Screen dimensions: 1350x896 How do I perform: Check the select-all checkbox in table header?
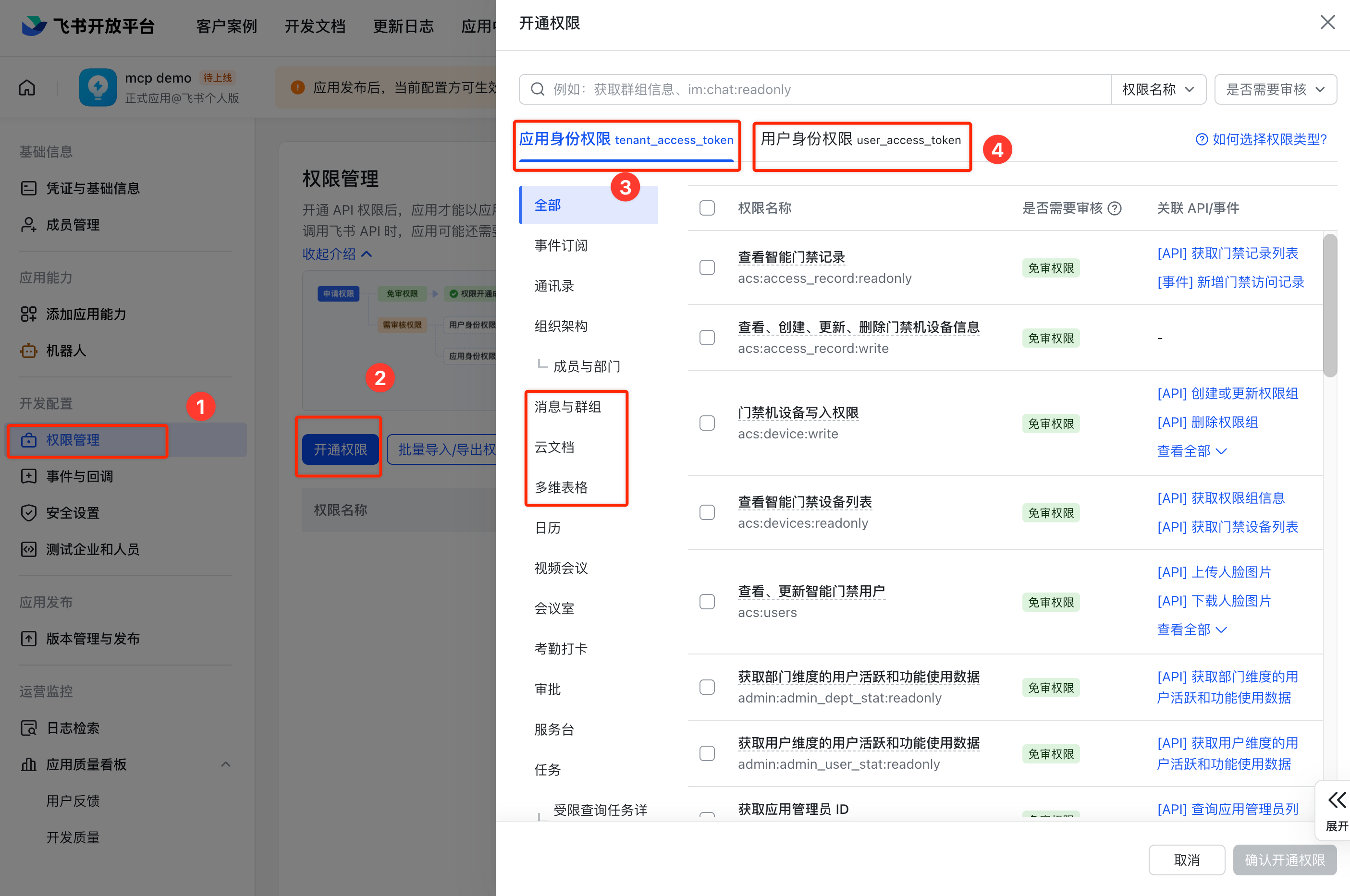707,208
